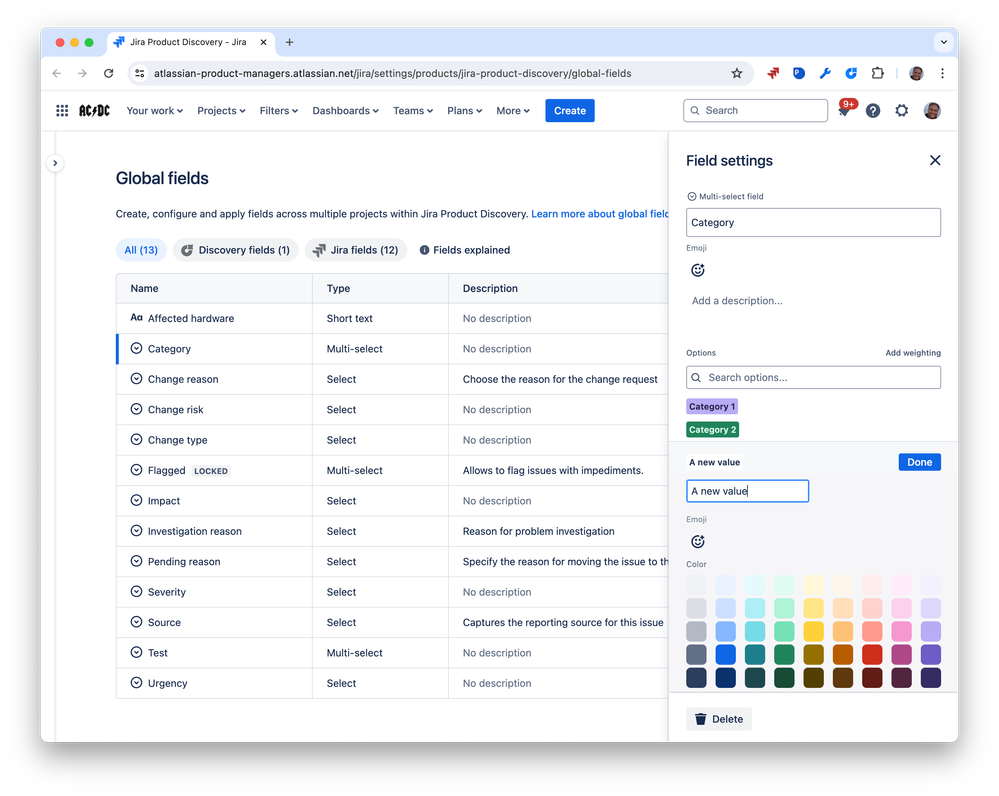This screenshot has width=999, height=796.
Task: Bookmark the page with star icon
Action: click(737, 73)
